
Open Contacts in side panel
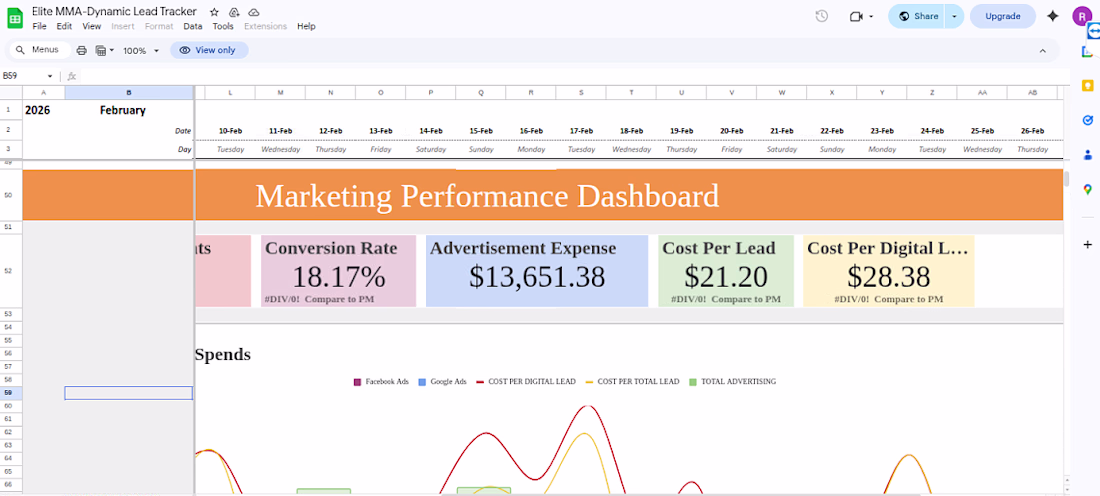[1087, 154]
